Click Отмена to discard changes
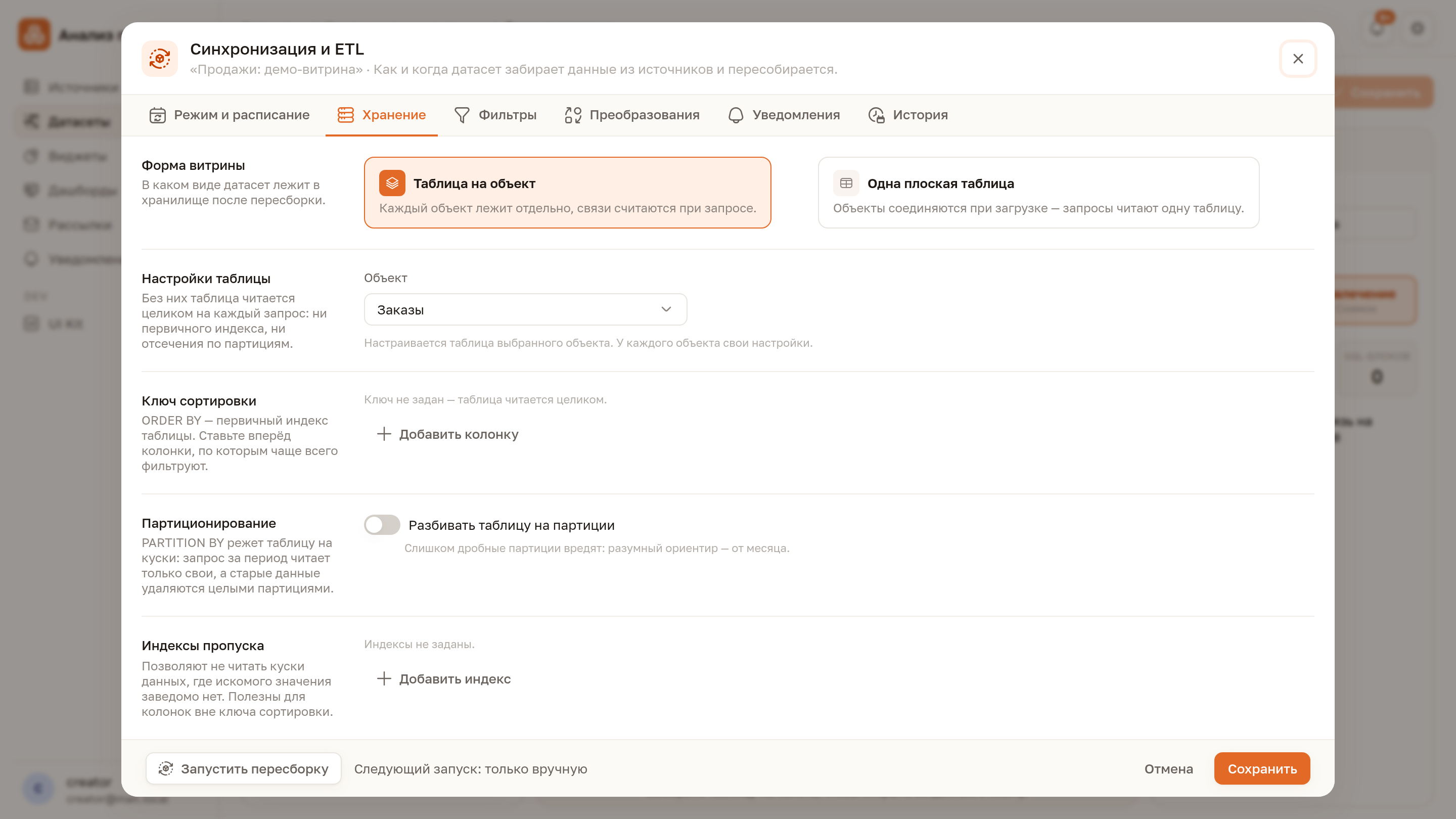The width and height of the screenshot is (1456, 819). pos(1168,768)
